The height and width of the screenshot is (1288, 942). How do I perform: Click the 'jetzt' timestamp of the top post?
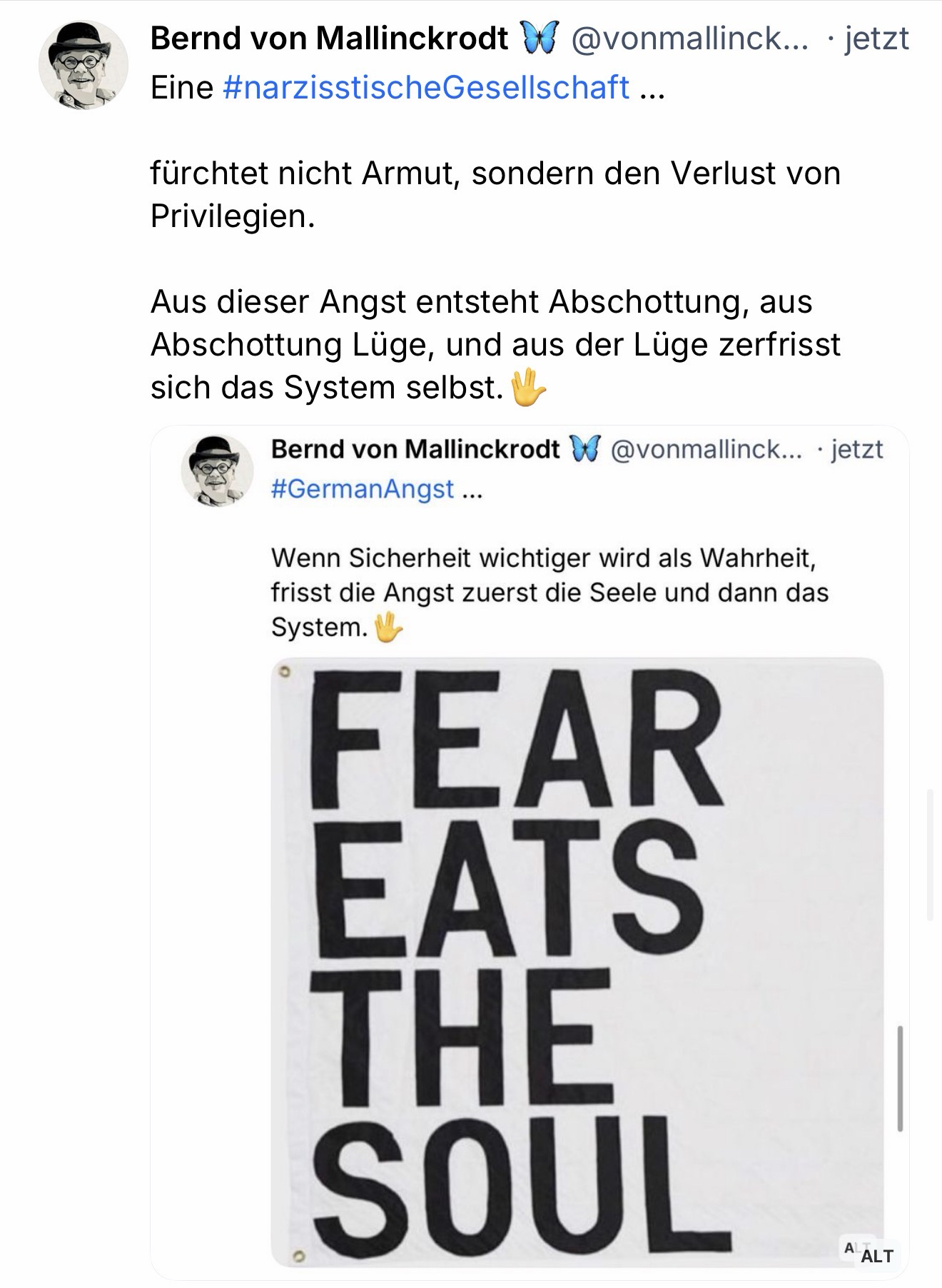pyautogui.click(x=876, y=38)
